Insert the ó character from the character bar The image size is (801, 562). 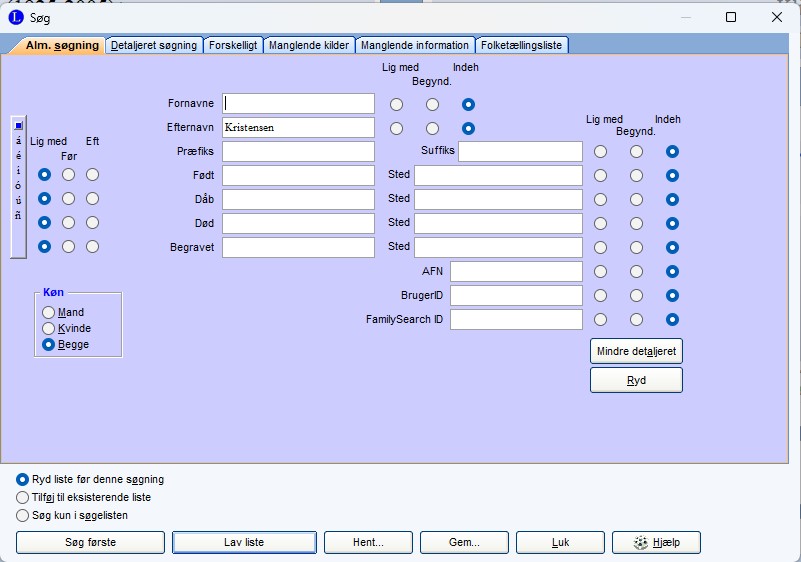click(18, 186)
